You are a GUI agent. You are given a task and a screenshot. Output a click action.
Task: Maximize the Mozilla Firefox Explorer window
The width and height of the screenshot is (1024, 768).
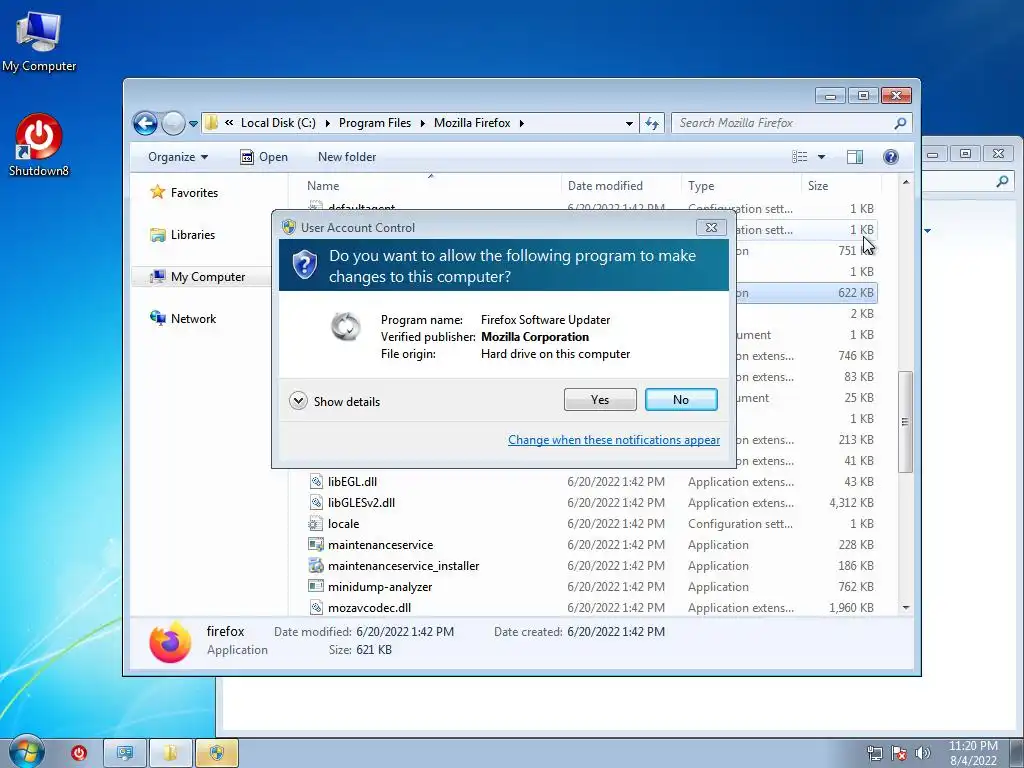[x=863, y=96]
